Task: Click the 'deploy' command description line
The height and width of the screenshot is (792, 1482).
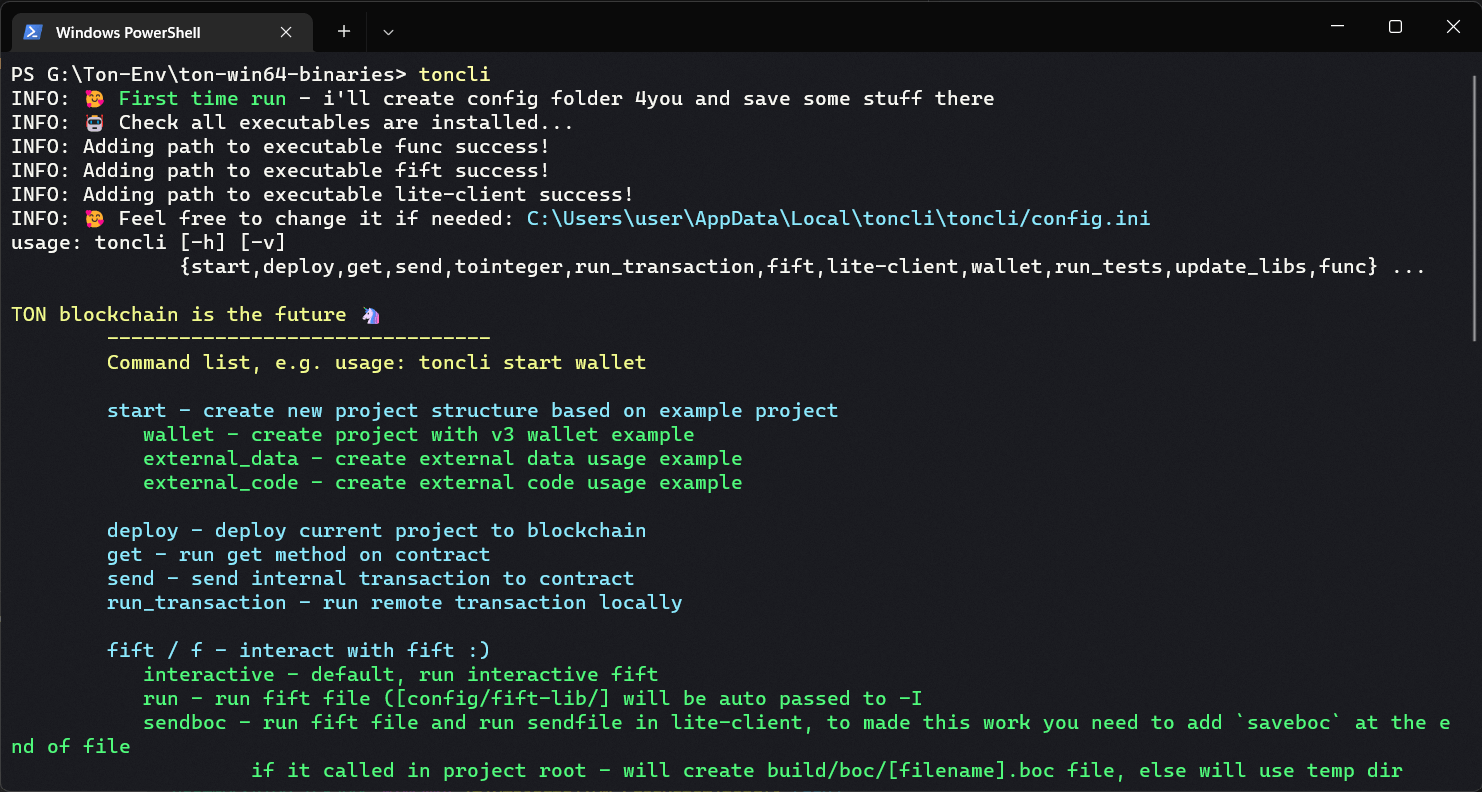Action: pos(377,530)
